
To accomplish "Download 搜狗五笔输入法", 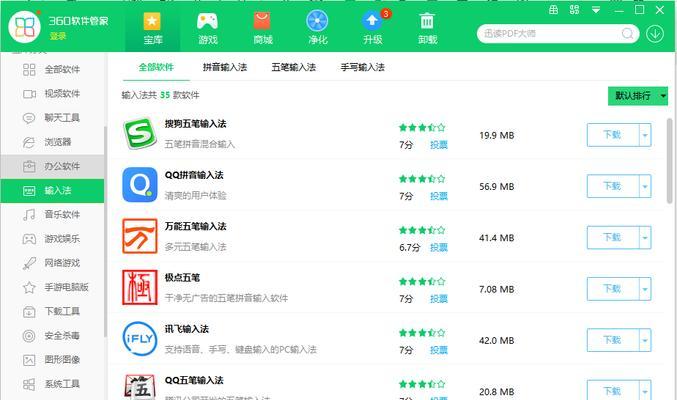I will pos(613,135).
